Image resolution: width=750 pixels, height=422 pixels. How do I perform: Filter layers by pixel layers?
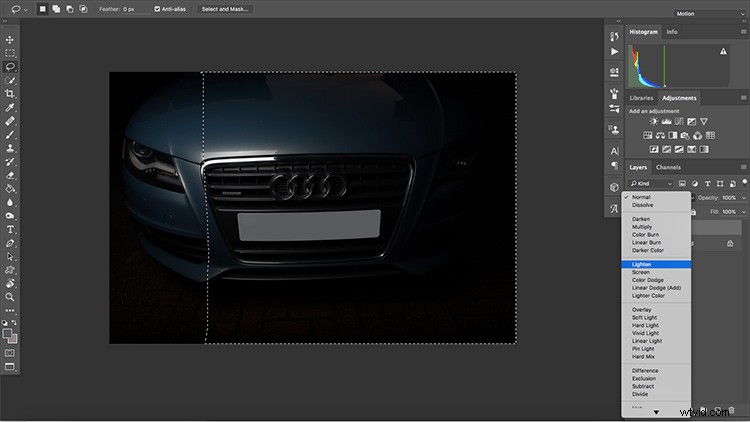click(x=682, y=184)
